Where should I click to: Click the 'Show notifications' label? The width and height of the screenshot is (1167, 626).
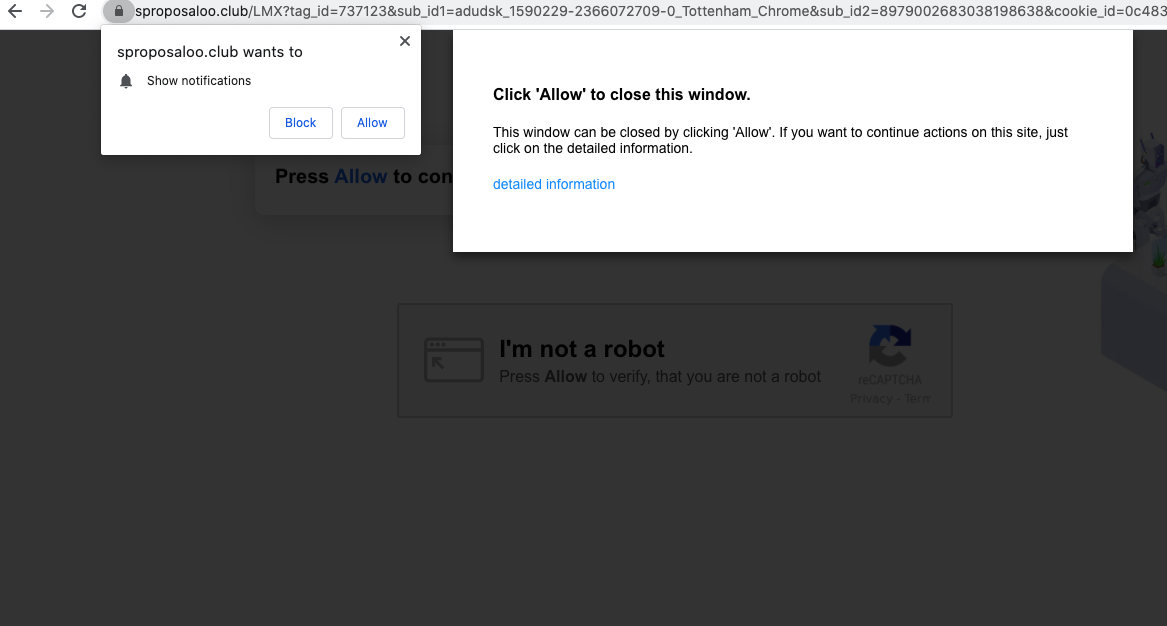[x=199, y=81]
